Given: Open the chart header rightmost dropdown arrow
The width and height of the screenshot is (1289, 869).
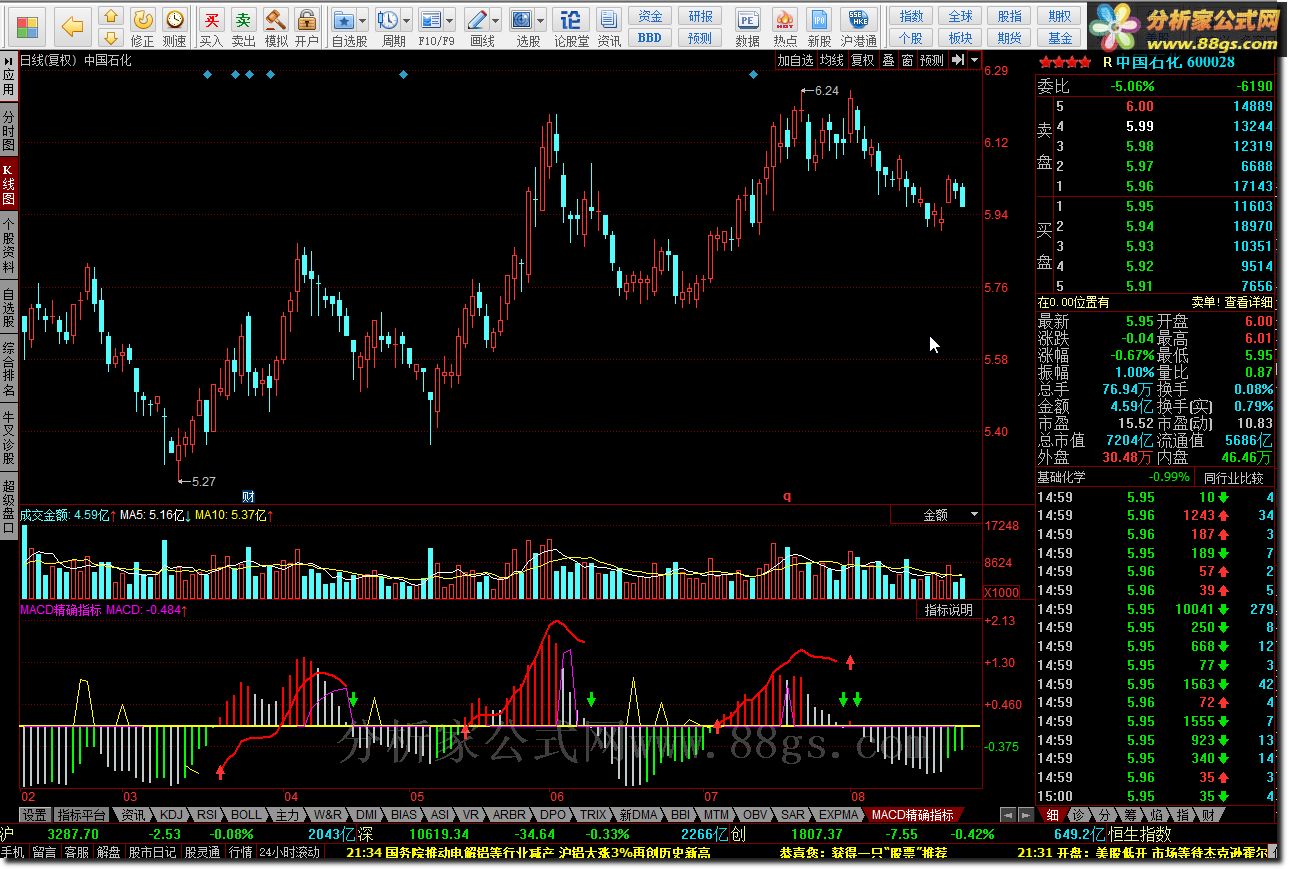Looking at the screenshot, I should (x=974, y=60).
